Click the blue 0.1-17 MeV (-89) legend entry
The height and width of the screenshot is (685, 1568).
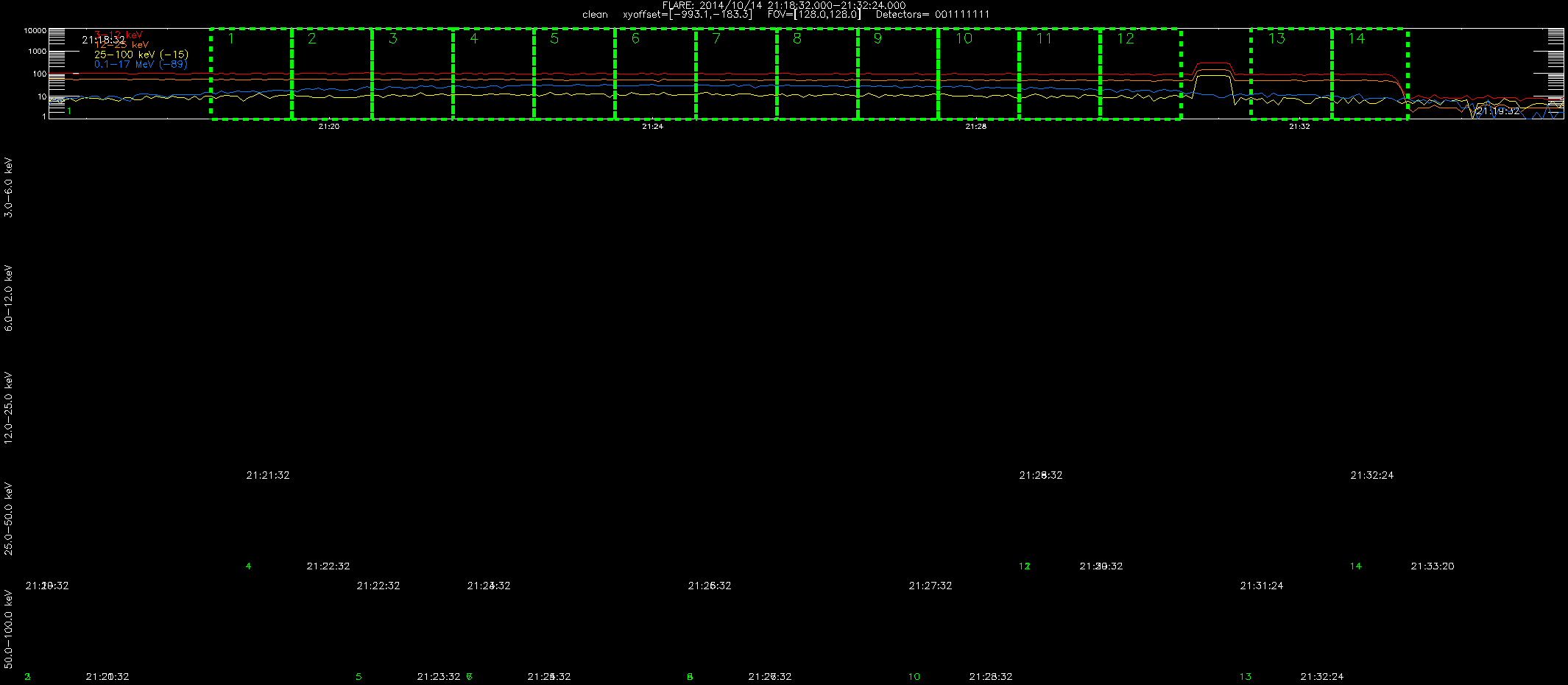click(x=141, y=64)
